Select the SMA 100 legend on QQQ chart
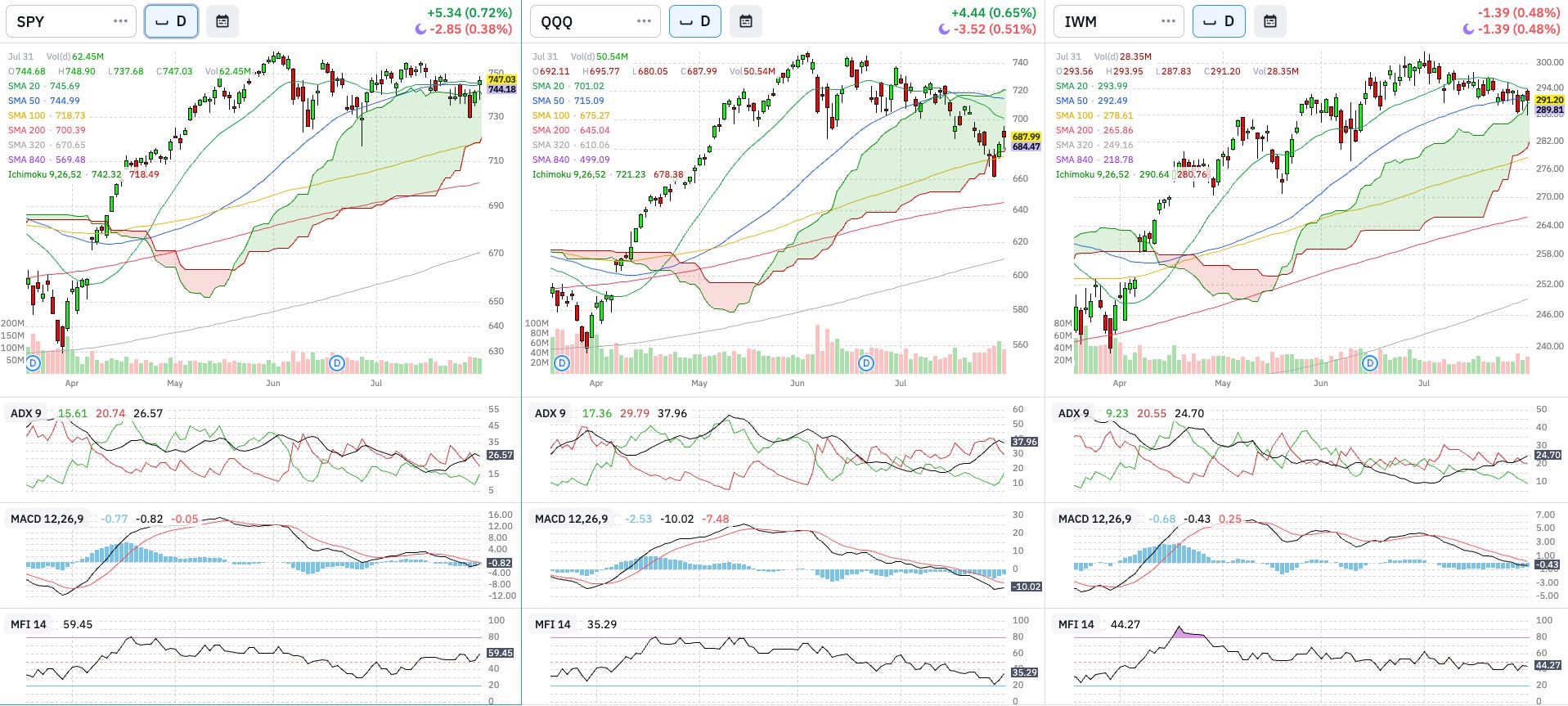Screen dimensions: 1568x706 click(571, 115)
